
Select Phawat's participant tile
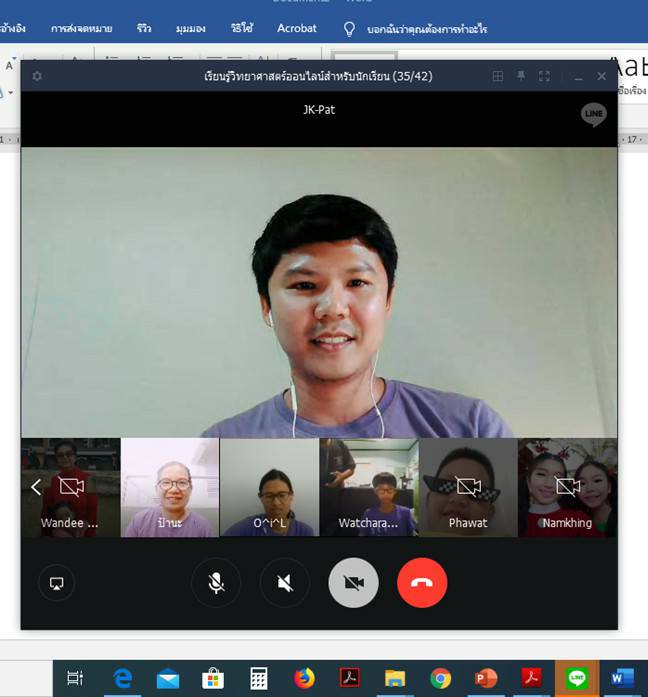click(468, 488)
